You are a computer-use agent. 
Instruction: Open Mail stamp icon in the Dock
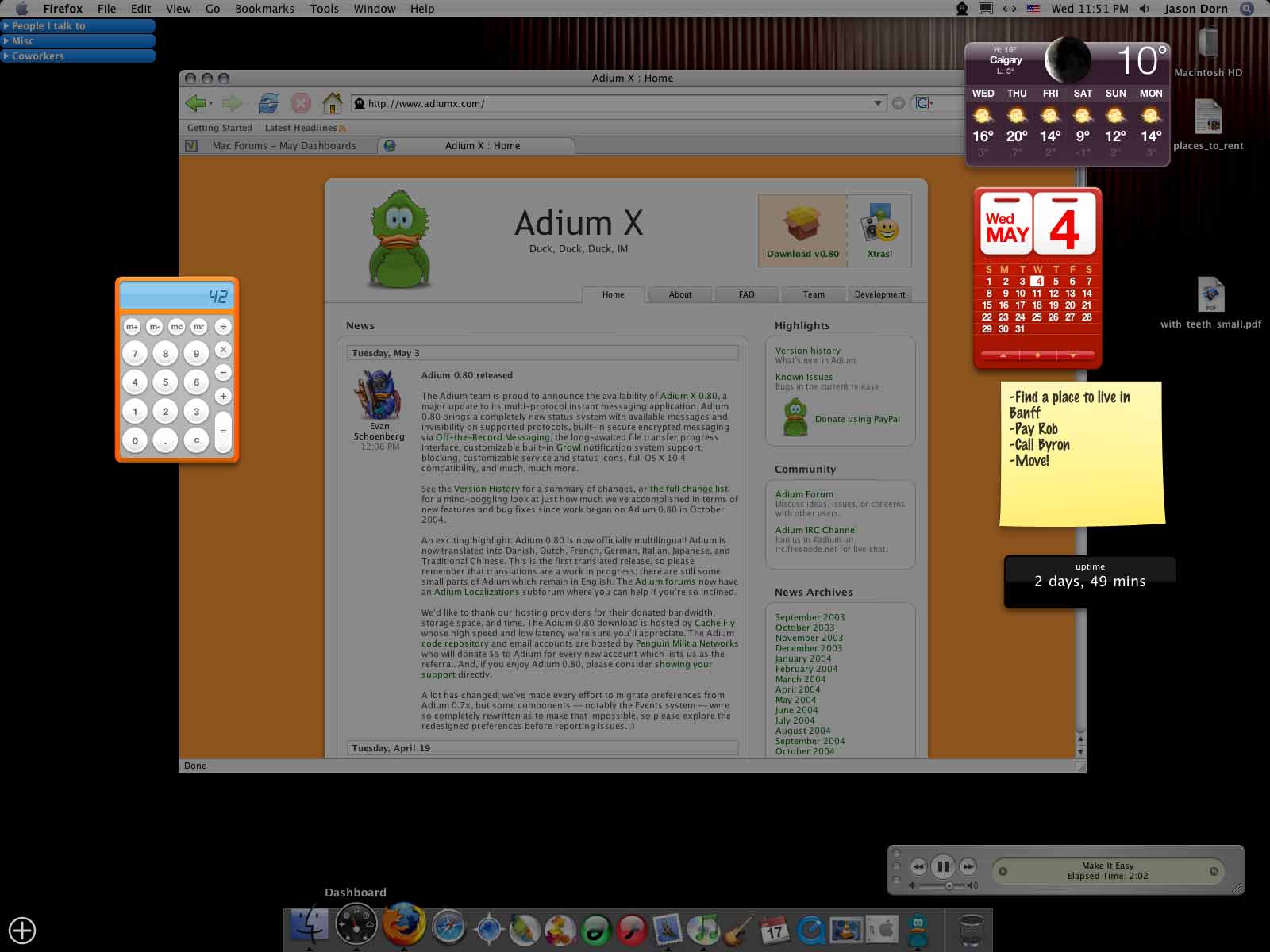[x=668, y=927]
